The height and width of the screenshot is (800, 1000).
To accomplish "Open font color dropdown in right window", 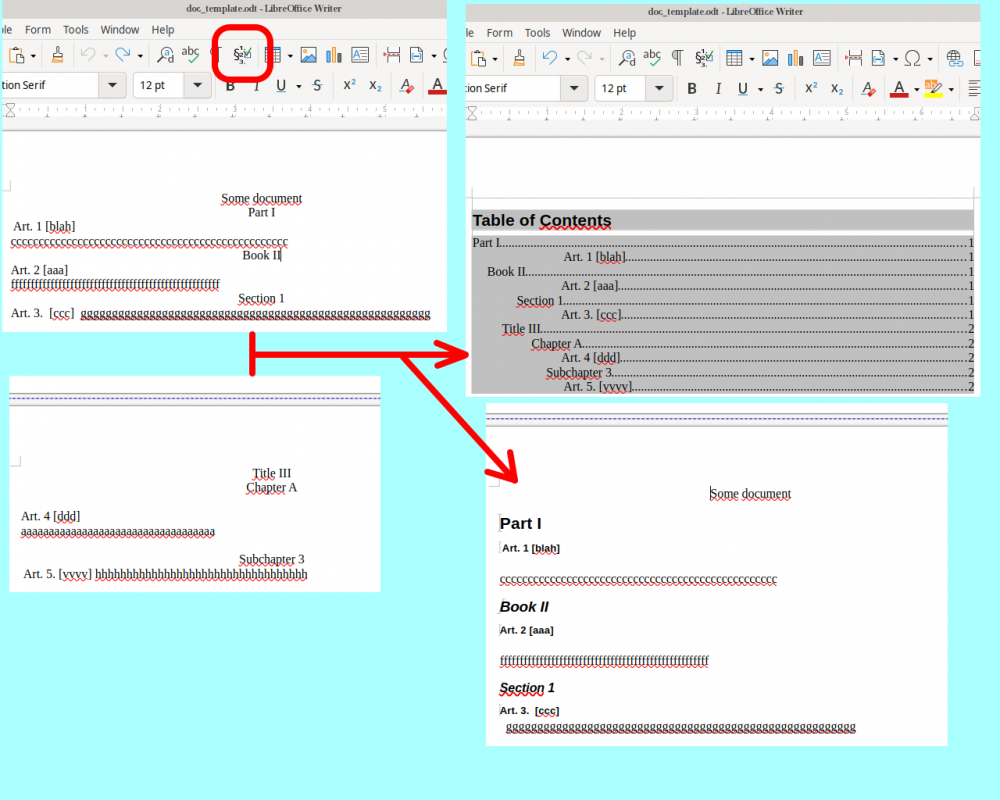I will click(916, 89).
